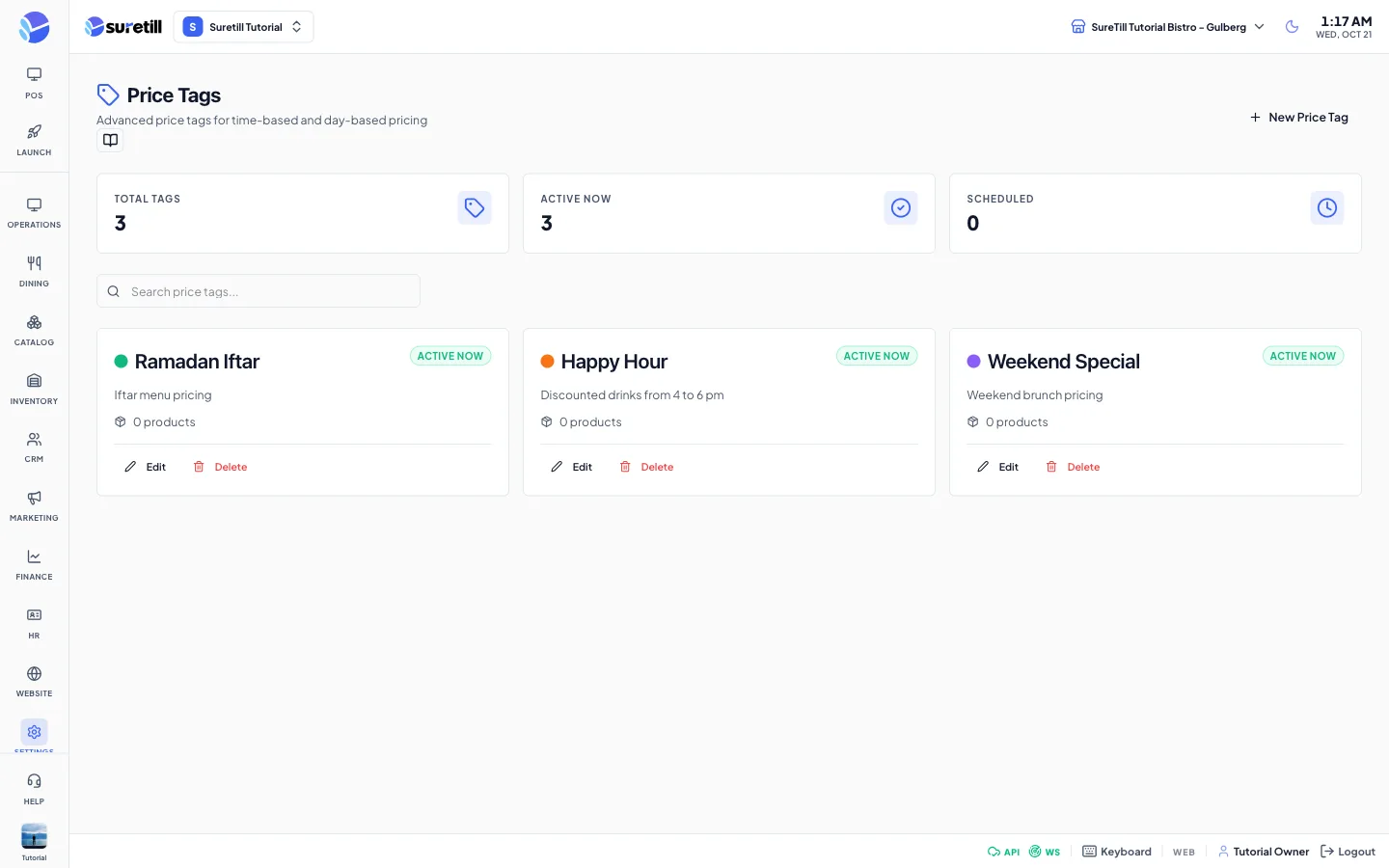
Task: Click the Happy Hour card title
Action: tap(614, 362)
